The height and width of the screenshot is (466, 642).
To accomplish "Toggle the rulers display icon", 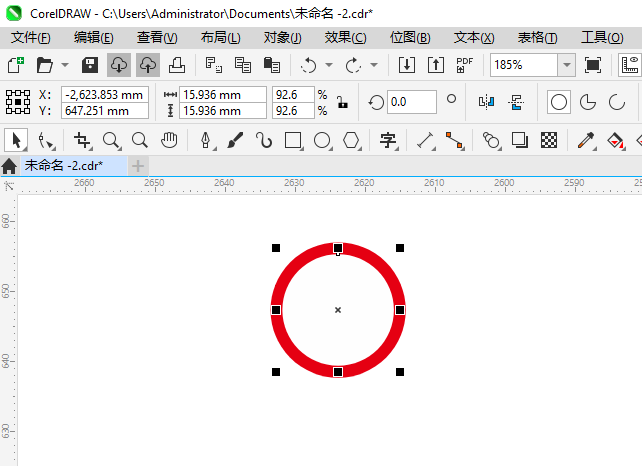I will pyautogui.click(x=630, y=65).
